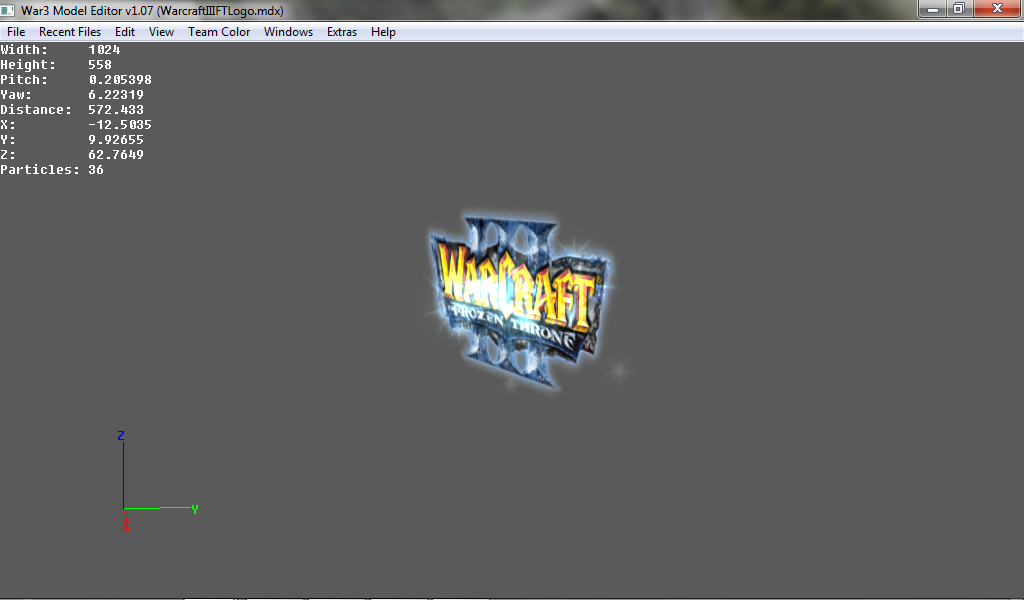Open the Help menu
Screen dimensions: 1024x600
(383, 31)
